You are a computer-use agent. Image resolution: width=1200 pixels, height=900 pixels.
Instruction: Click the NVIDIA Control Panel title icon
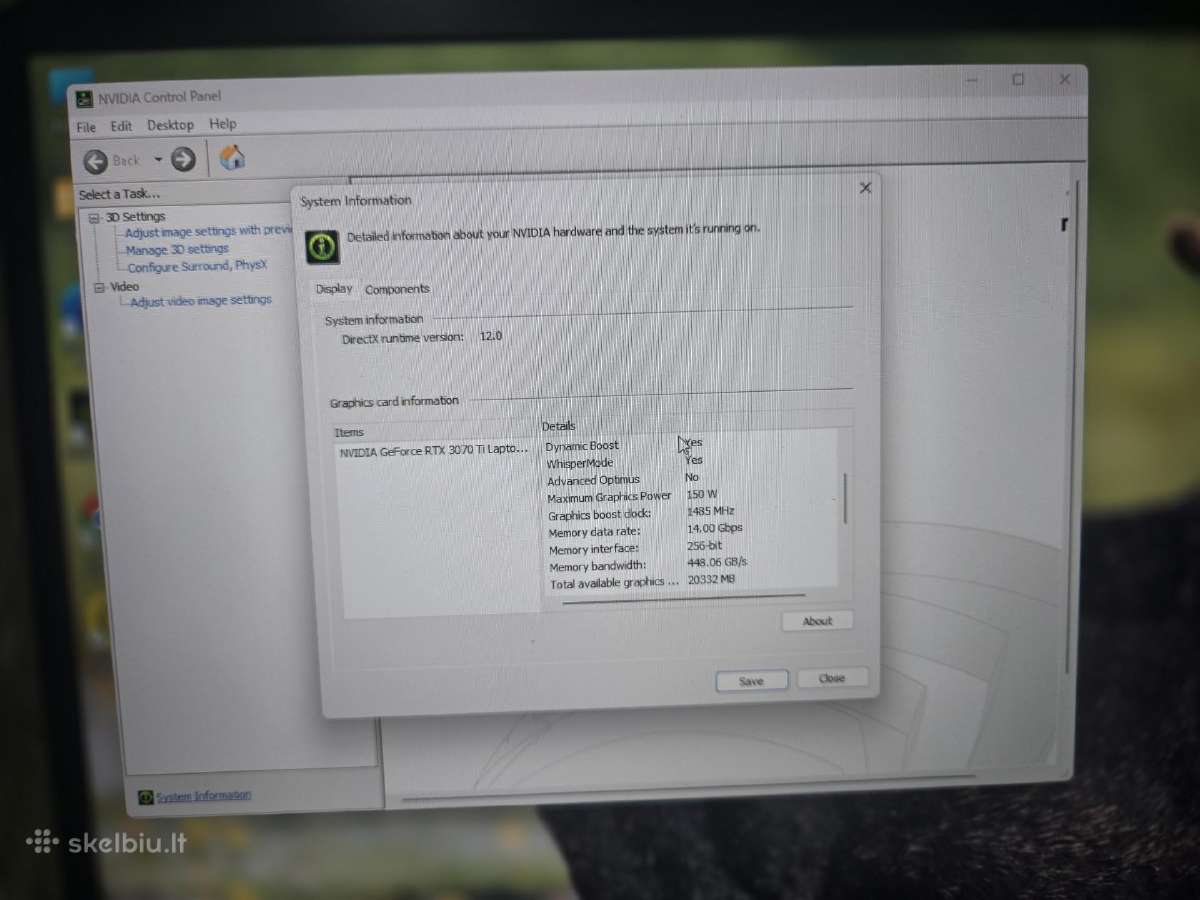[x=86, y=99]
